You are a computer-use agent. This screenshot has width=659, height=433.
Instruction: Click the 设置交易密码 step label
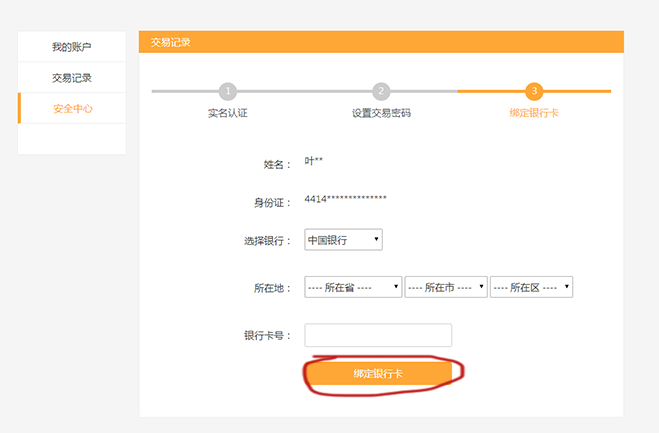(x=381, y=113)
